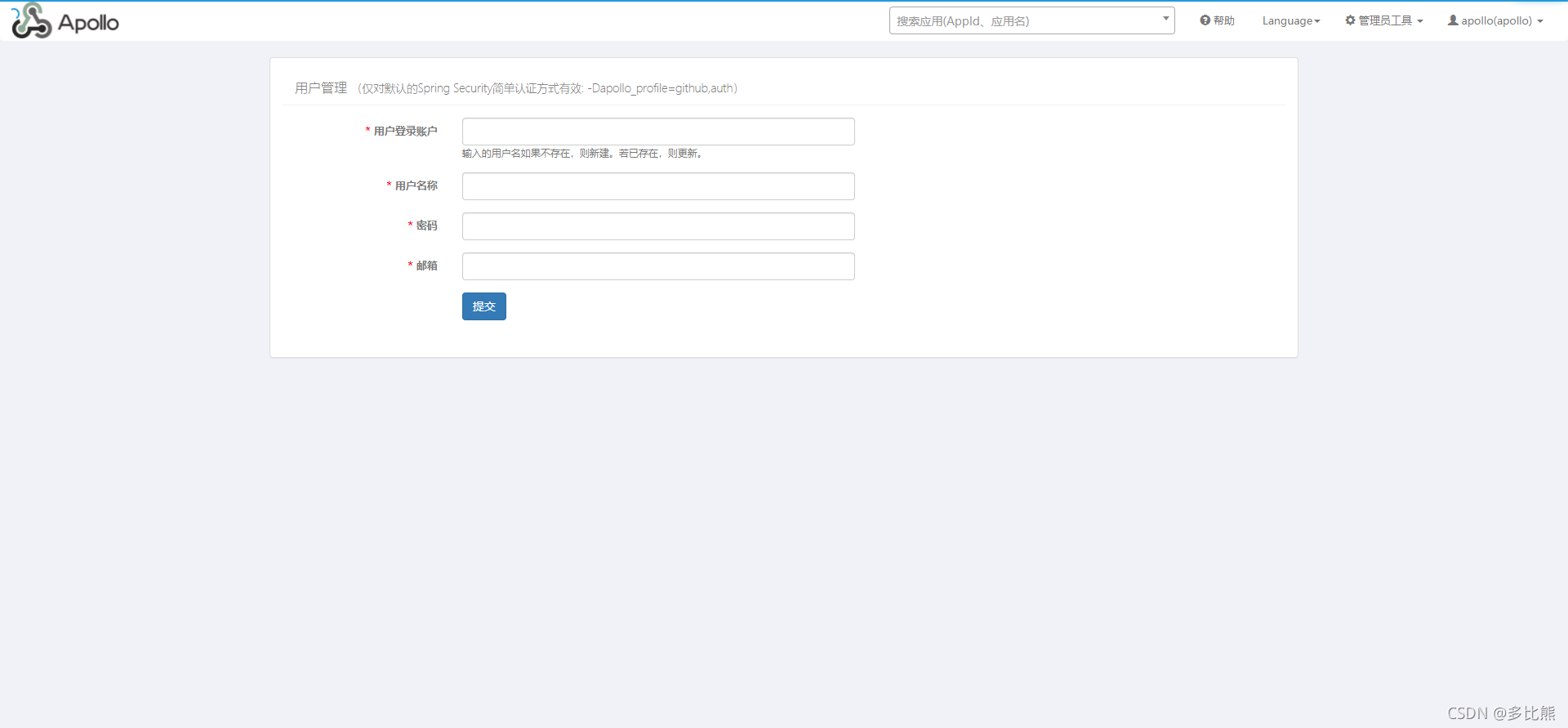Image resolution: width=1568 pixels, height=728 pixels.
Task: Click the 用户管理 heading text
Action: 321,87
